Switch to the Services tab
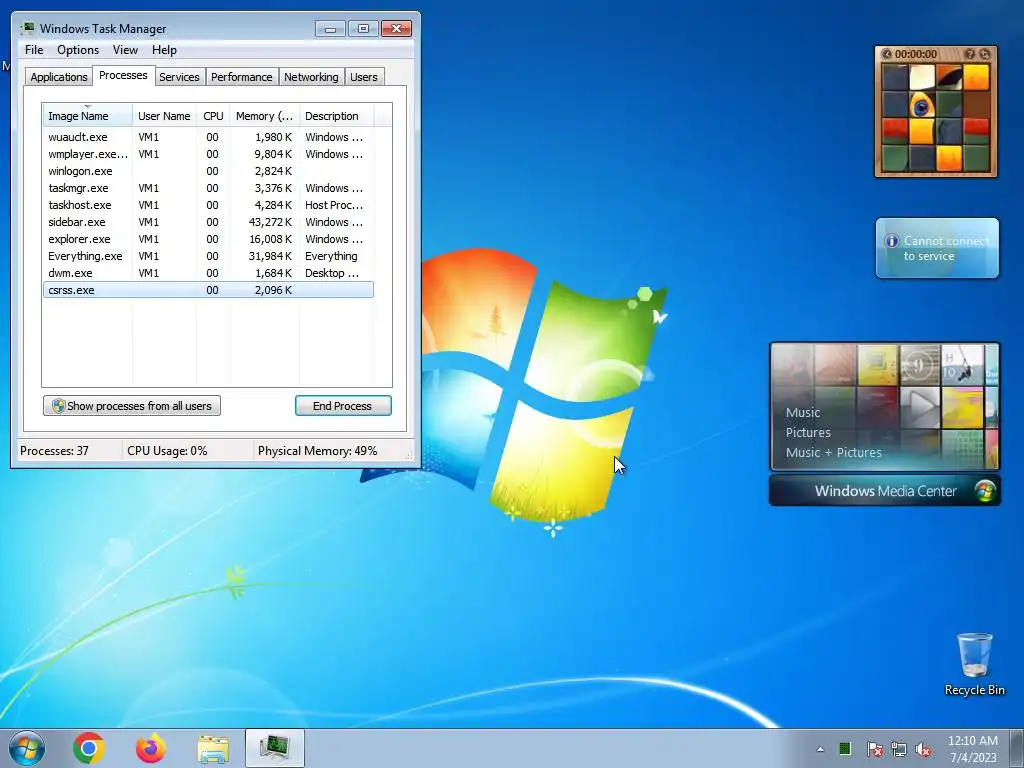1024x768 pixels. (x=179, y=77)
